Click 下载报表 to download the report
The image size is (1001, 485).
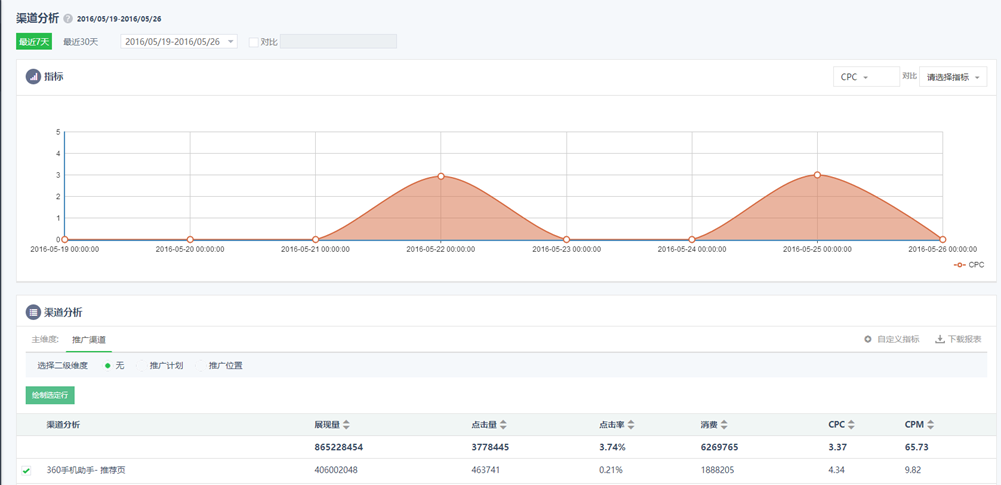pos(958,340)
